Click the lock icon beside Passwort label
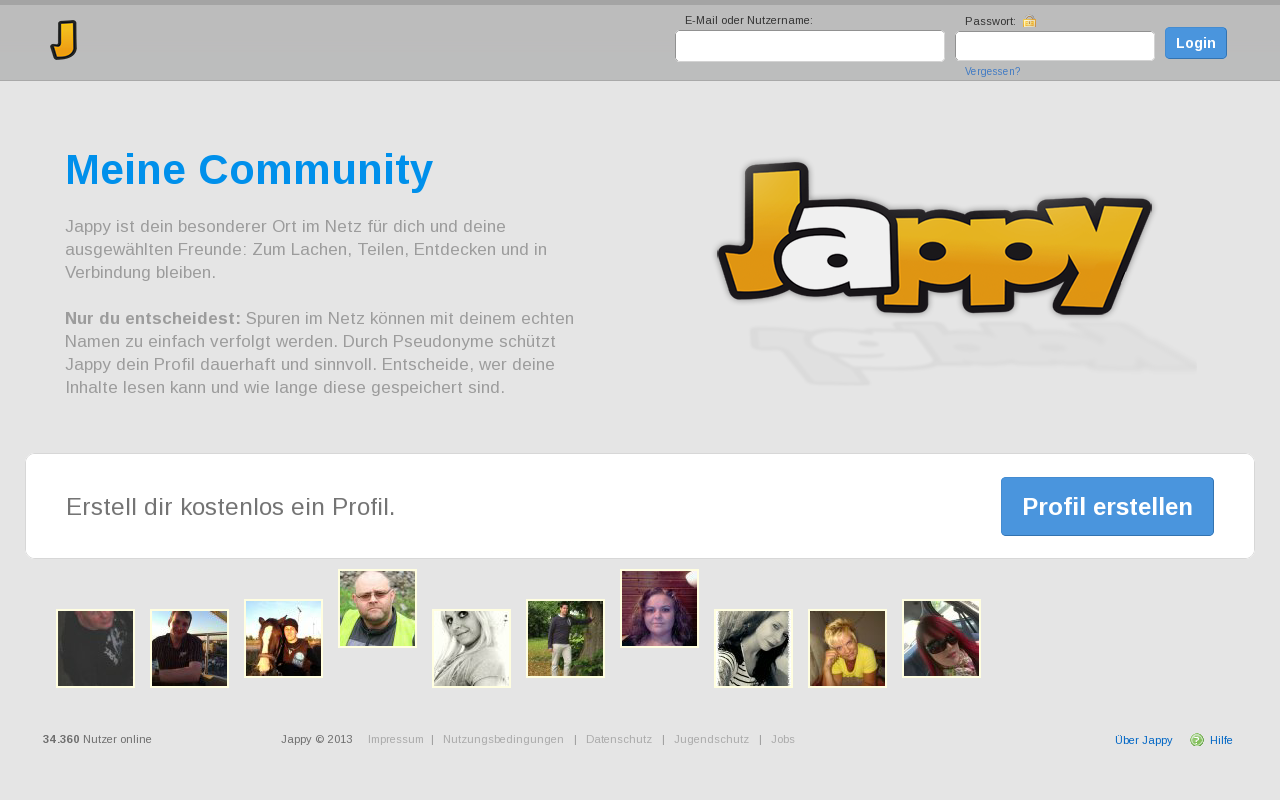Viewport: 1280px width, 800px height. (1030, 21)
